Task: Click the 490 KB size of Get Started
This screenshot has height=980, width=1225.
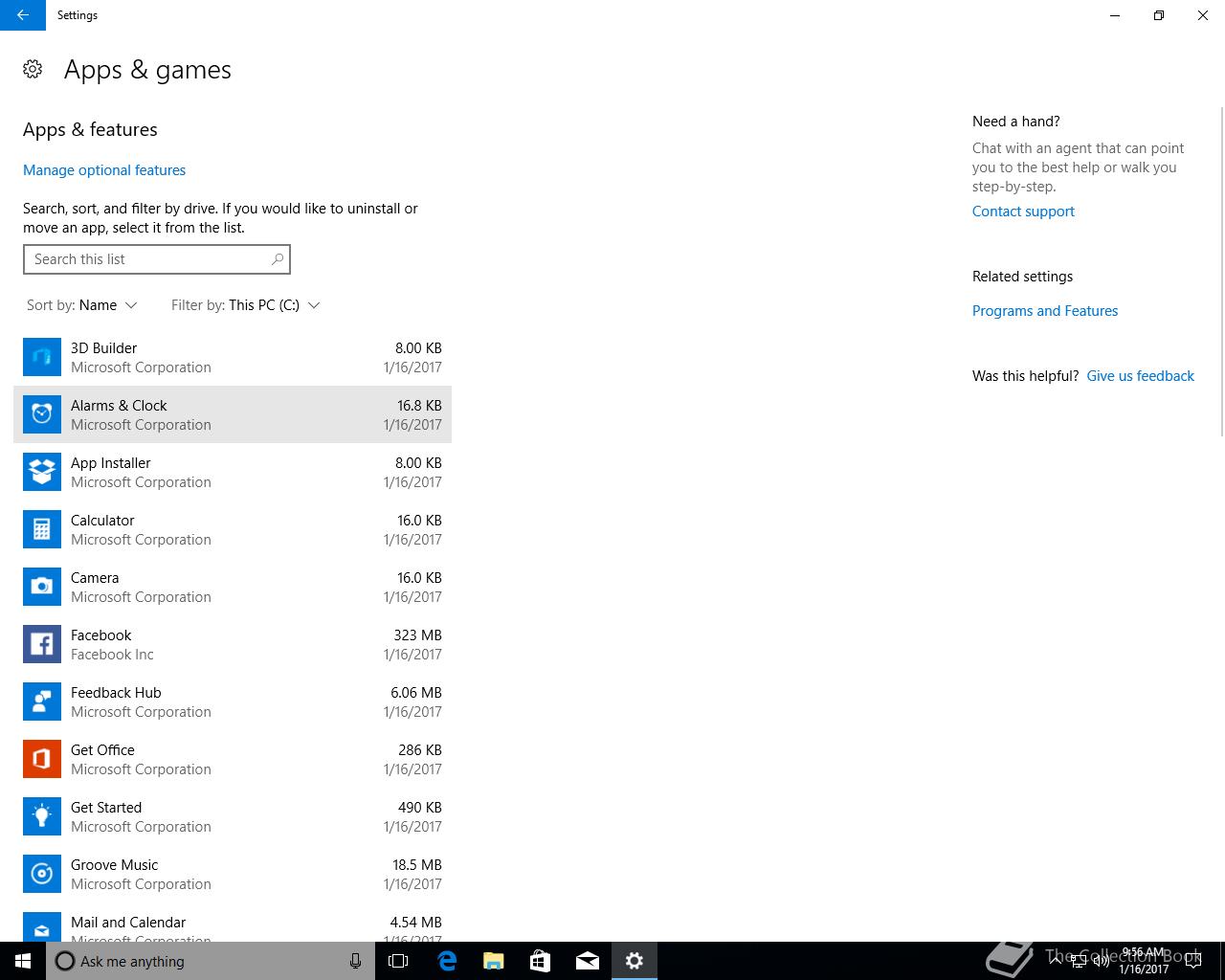Action: 420,808
